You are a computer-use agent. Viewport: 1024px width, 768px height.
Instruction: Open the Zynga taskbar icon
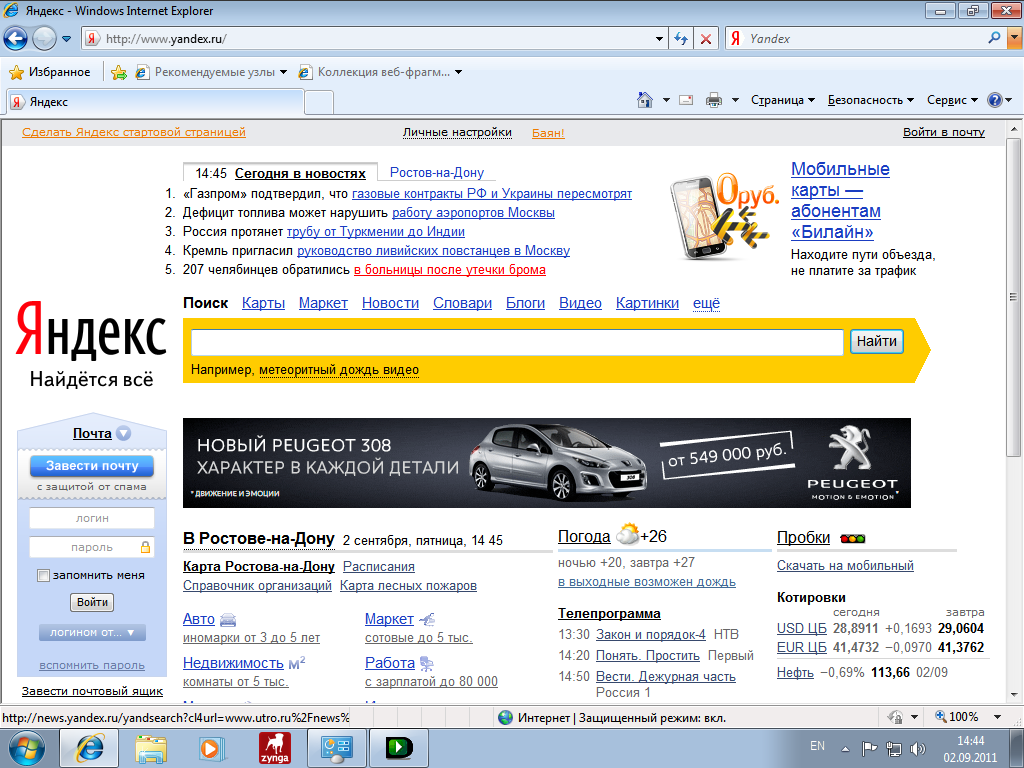pos(274,748)
